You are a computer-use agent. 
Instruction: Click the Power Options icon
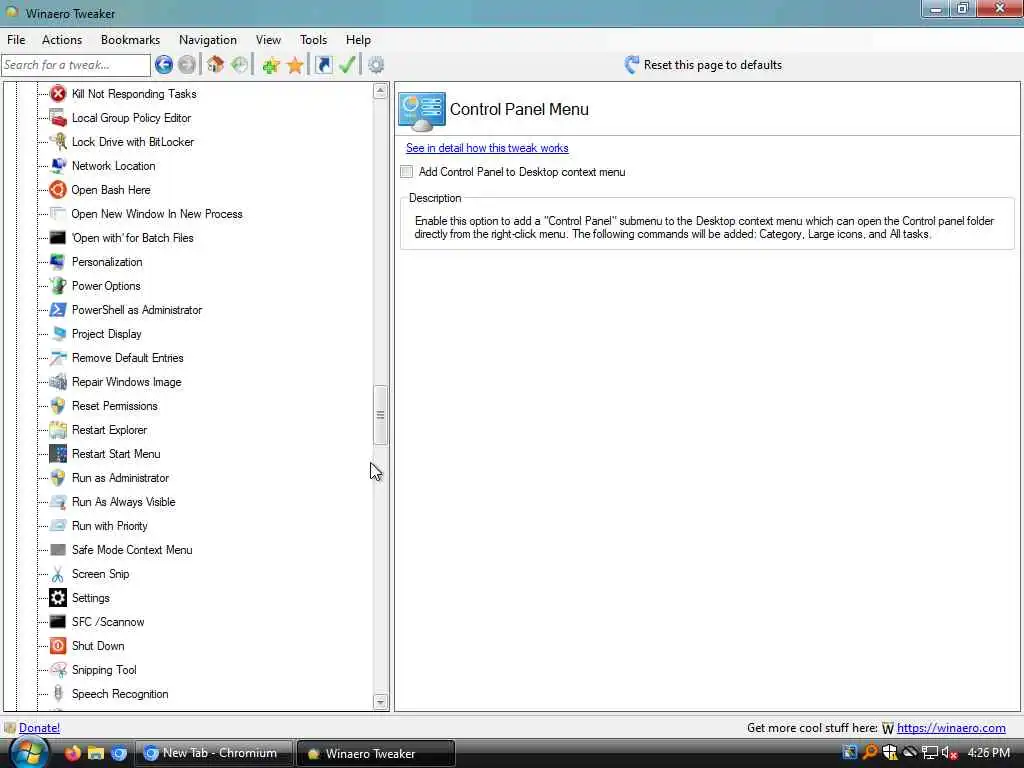click(x=58, y=286)
